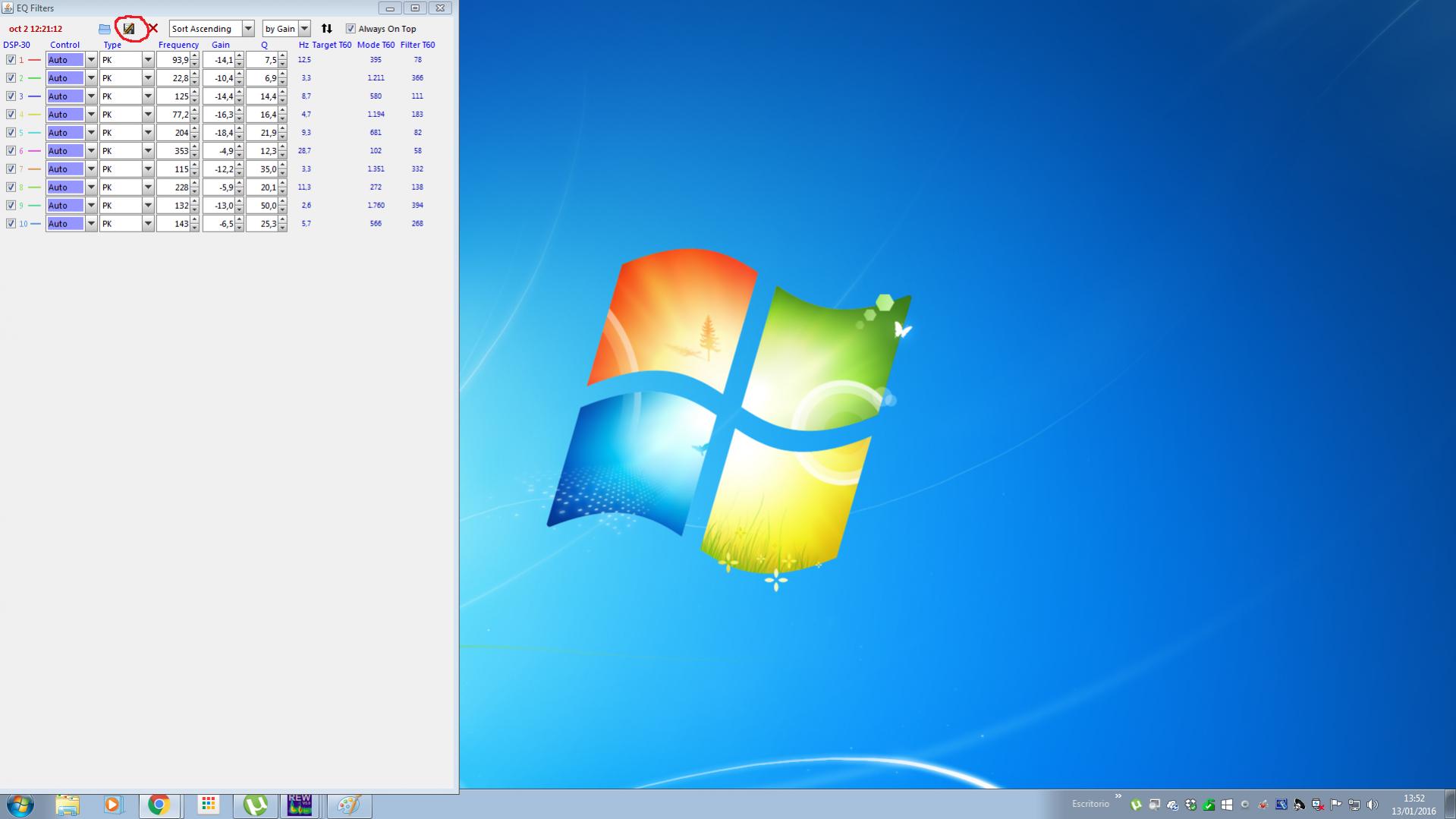Open the Type dropdown for filter 2
This screenshot has width=1456, height=819.
tap(127, 78)
